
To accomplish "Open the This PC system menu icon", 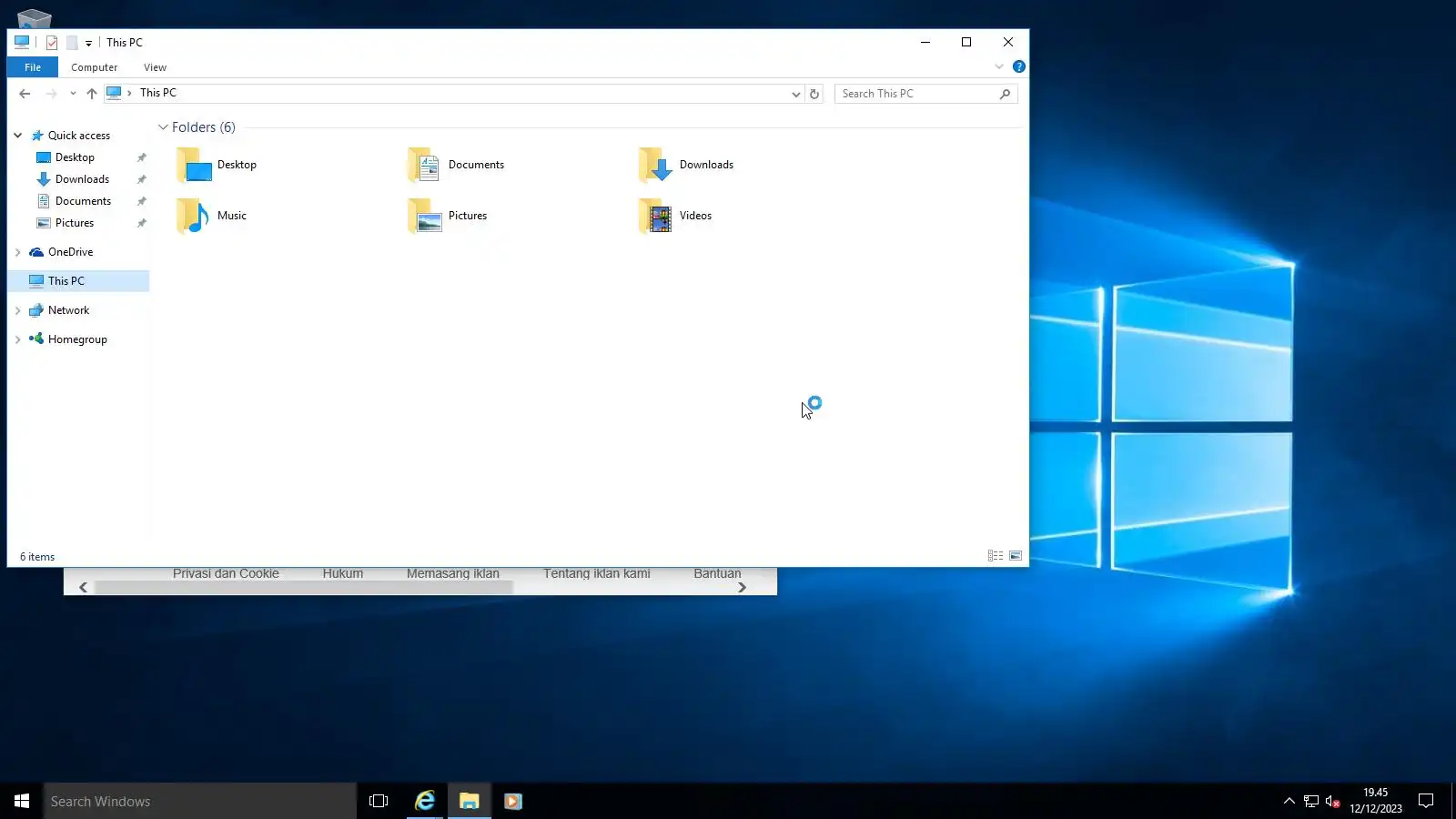I will (x=22, y=42).
